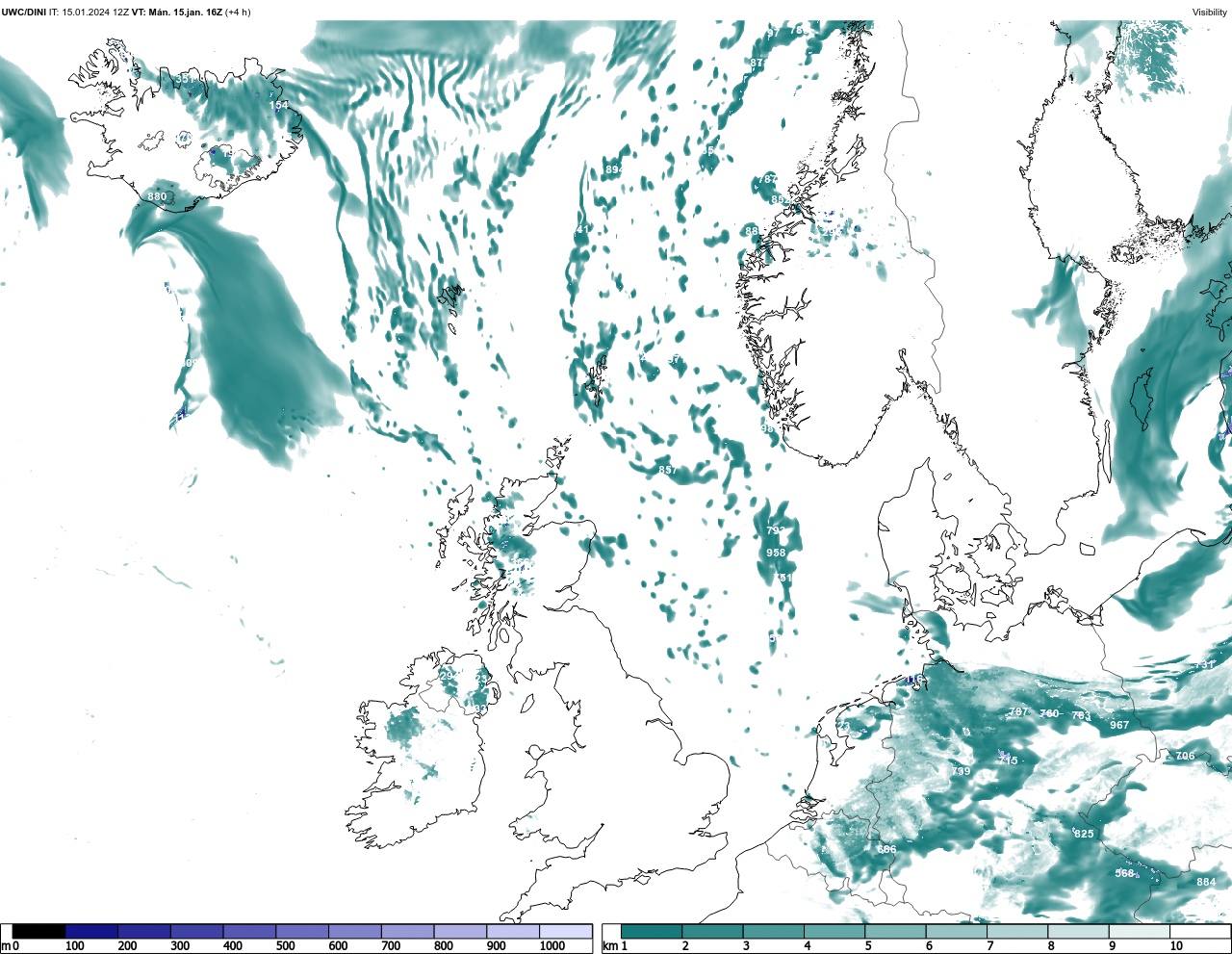Image resolution: width=1232 pixels, height=954 pixels.
Task: Select the 800–900 m pale legend swatch
Action: pyautogui.click(x=460, y=932)
